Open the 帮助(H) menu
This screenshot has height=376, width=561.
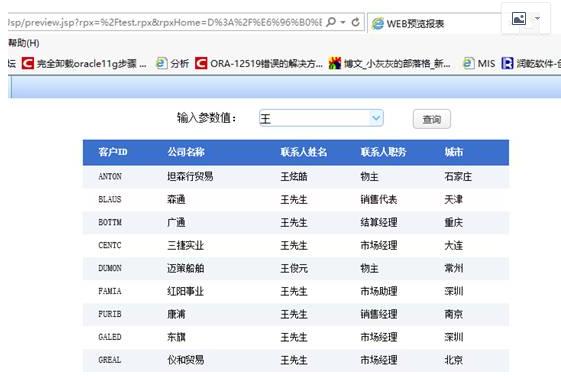point(24,43)
